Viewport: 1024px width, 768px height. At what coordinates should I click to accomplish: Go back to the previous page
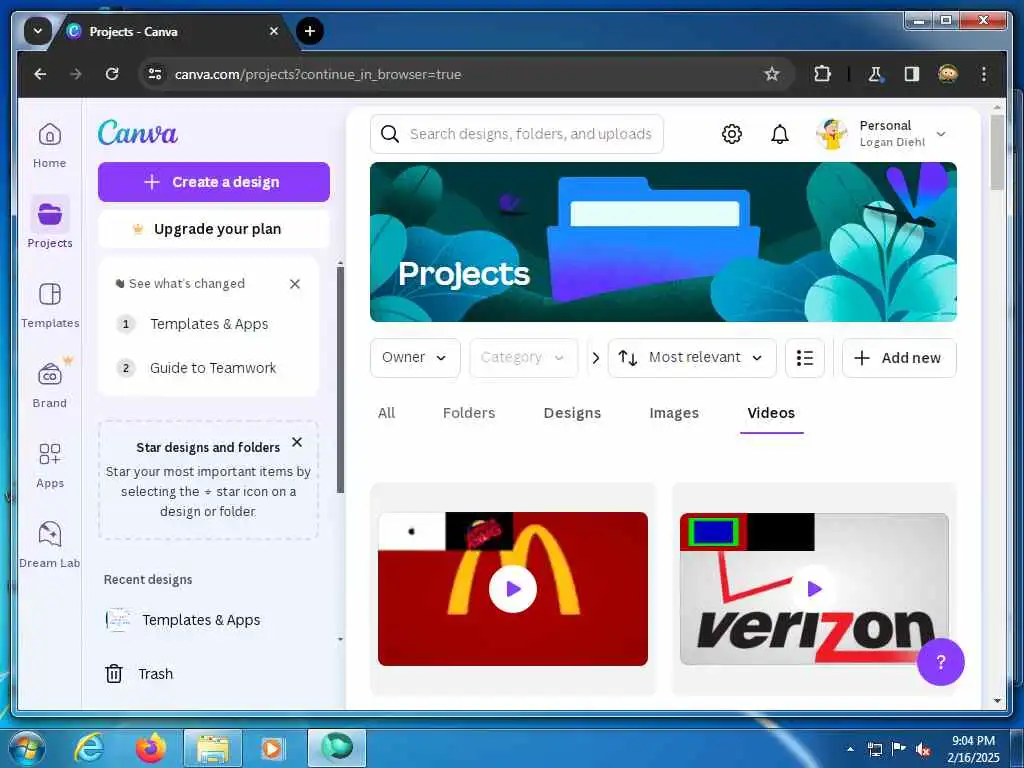click(40, 74)
